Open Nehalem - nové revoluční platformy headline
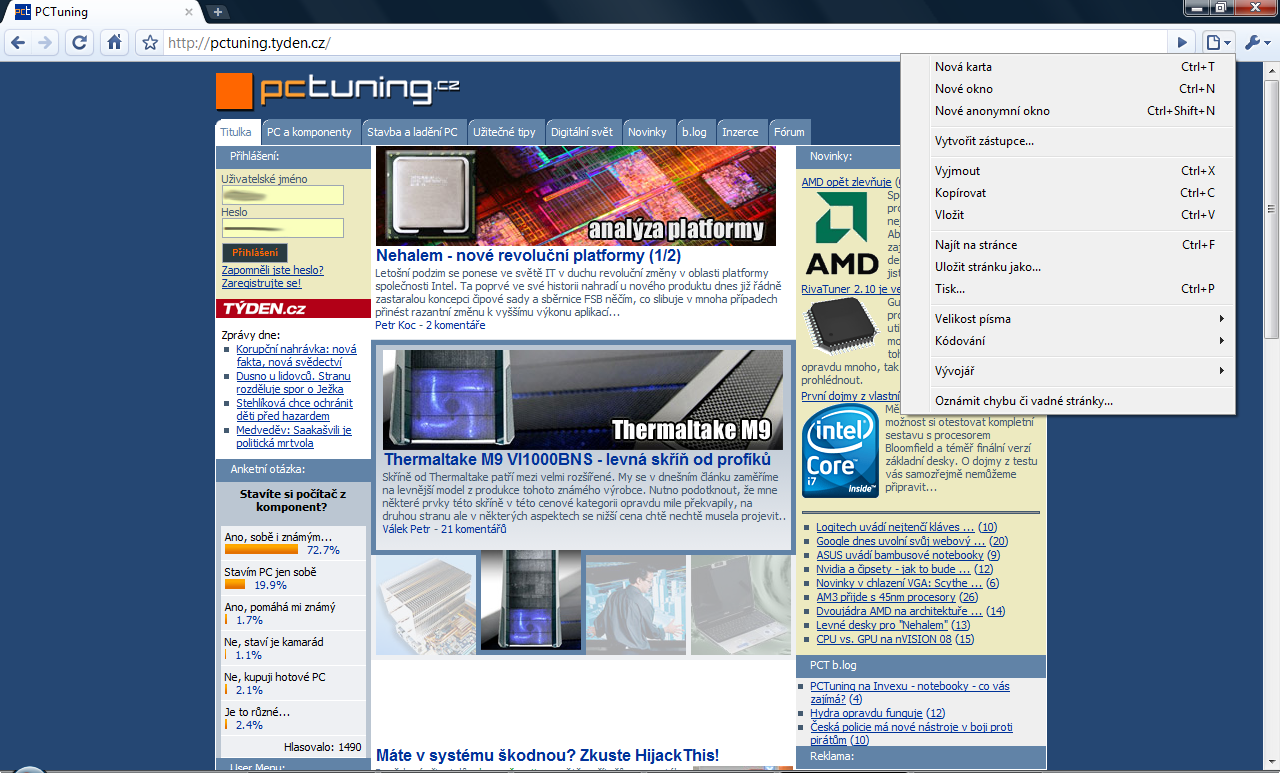The image size is (1280, 773). coord(528,256)
